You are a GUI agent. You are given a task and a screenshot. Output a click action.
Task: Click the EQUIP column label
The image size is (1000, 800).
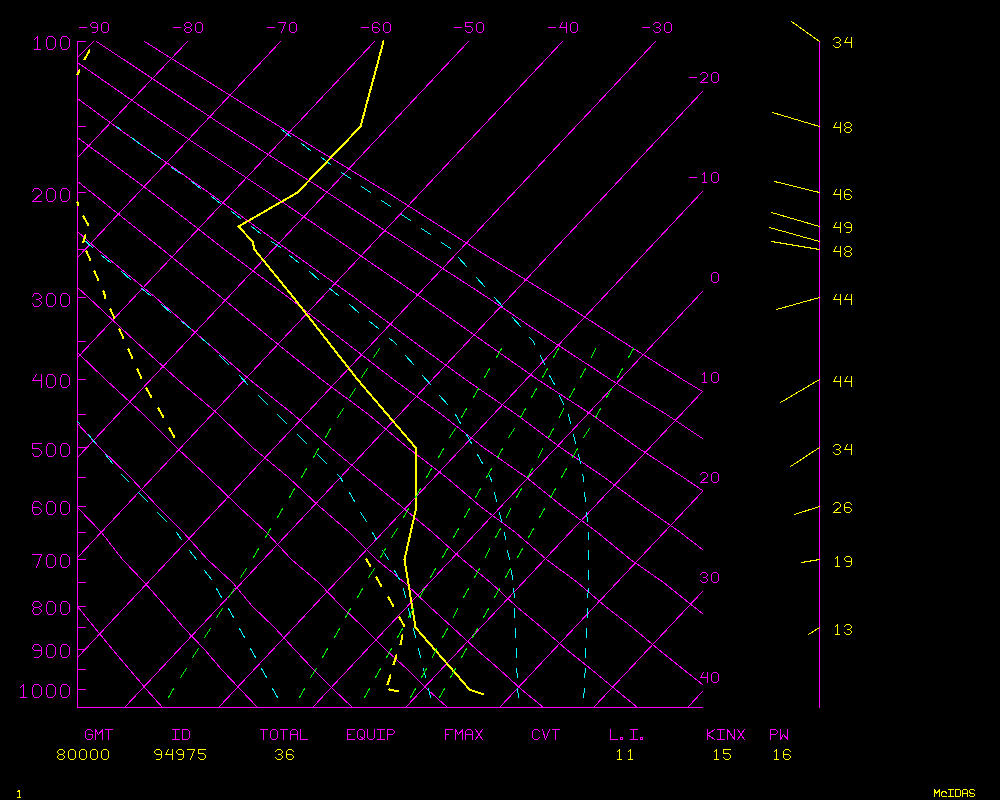click(371, 735)
